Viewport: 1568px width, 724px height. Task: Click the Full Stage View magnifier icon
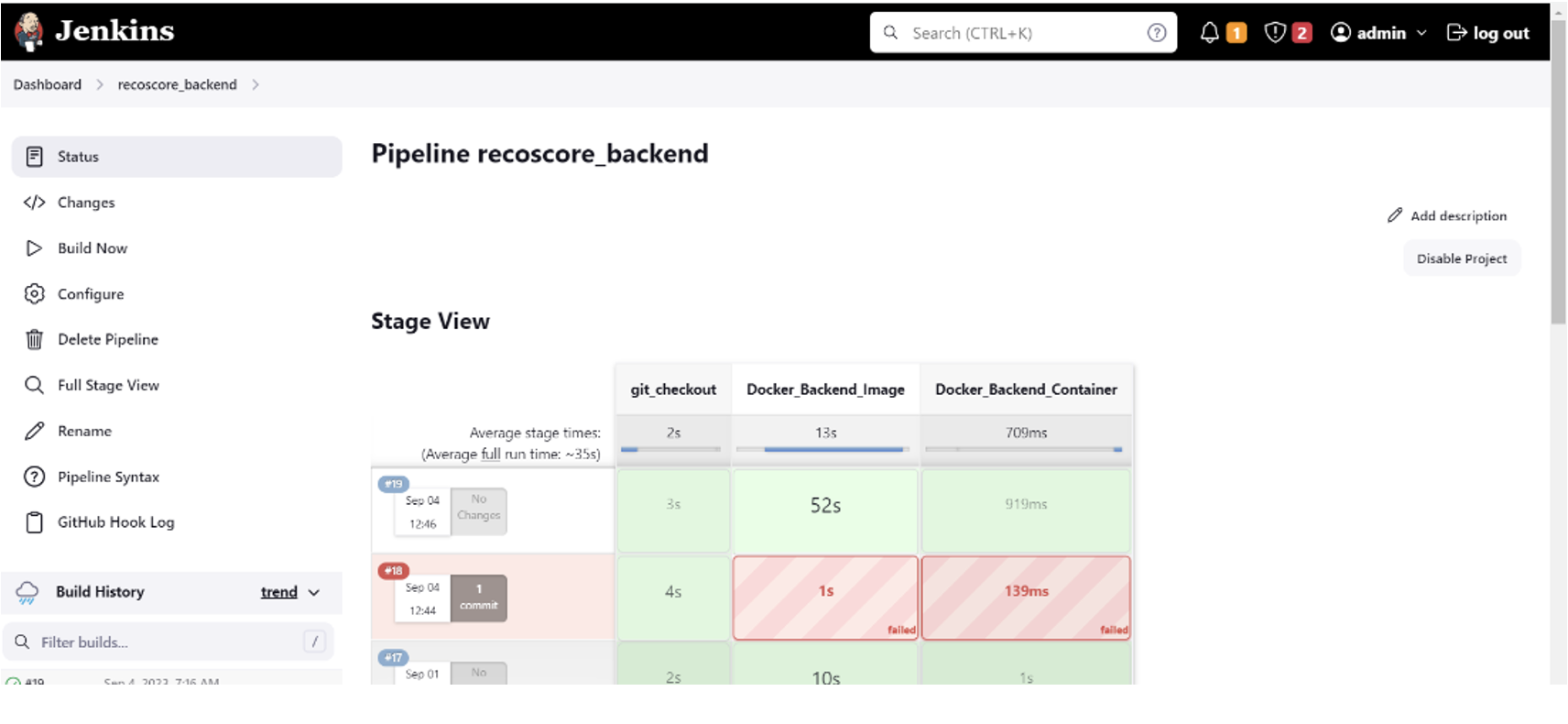point(34,385)
